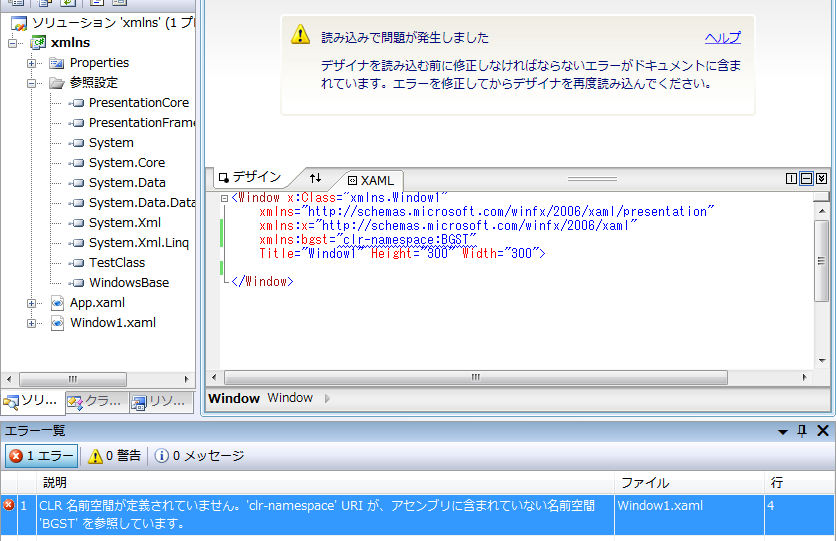Switch to the XAML tab
836x541 pixels.
coord(371,181)
